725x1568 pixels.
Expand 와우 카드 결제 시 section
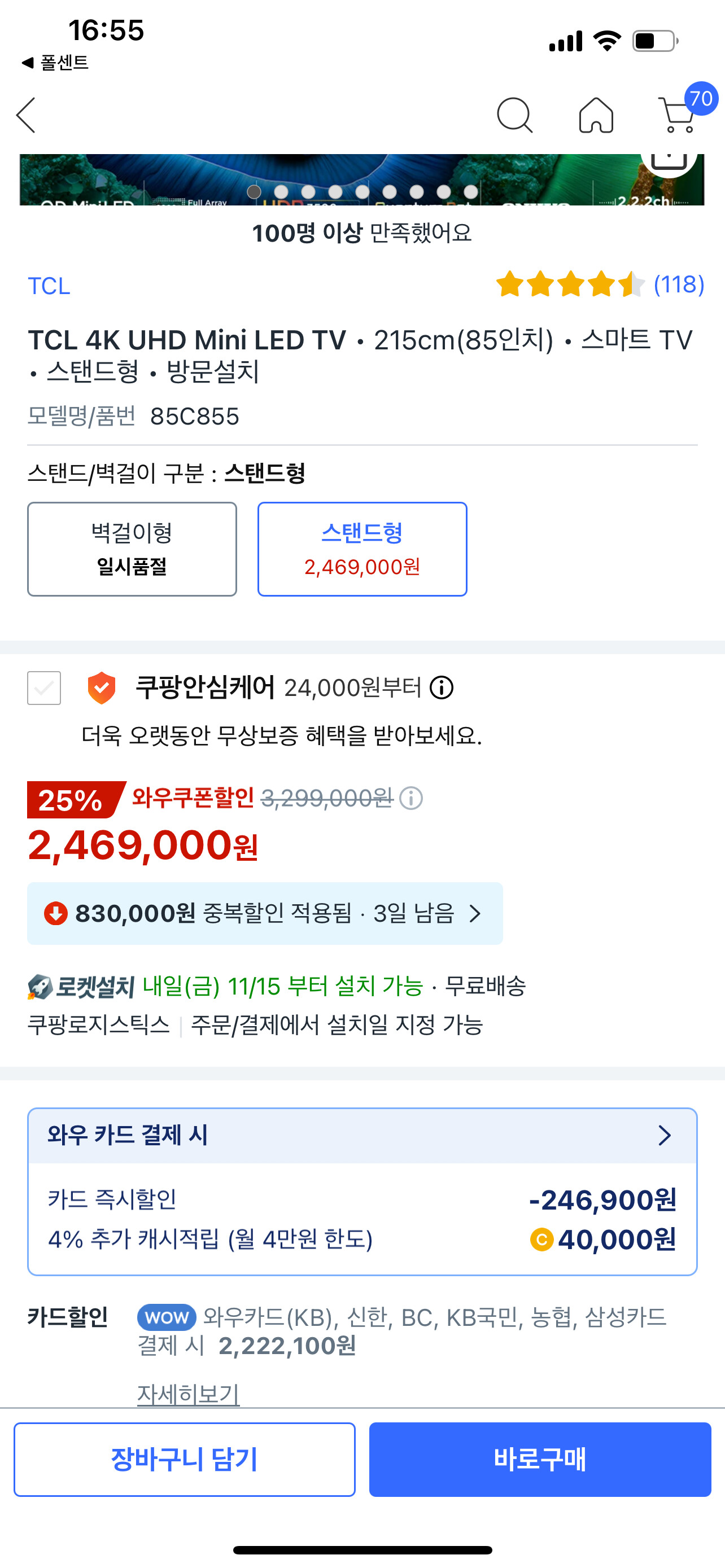(362, 1135)
